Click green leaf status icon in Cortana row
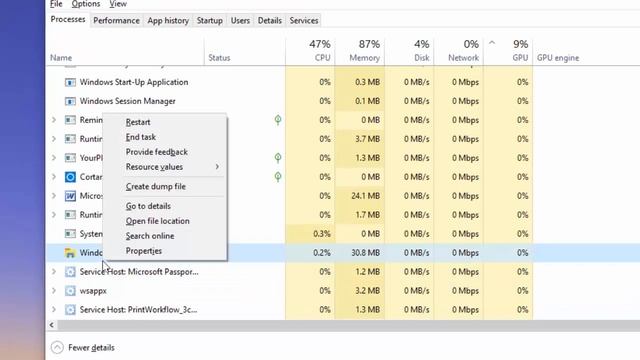The image size is (640, 360). [278, 177]
